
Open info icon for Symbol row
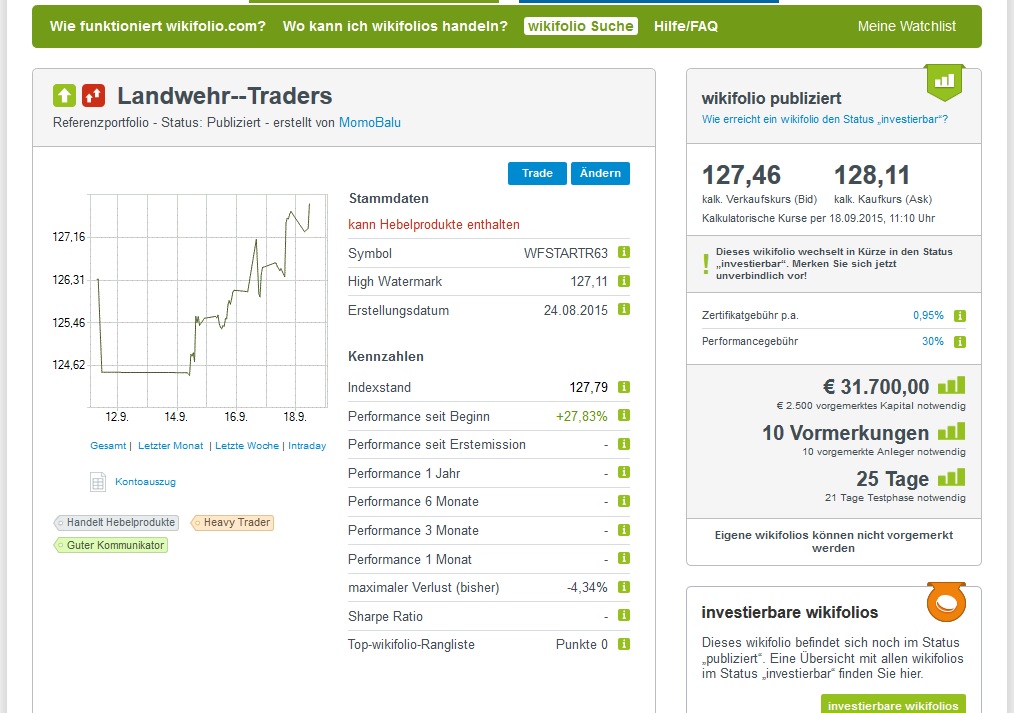(623, 252)
